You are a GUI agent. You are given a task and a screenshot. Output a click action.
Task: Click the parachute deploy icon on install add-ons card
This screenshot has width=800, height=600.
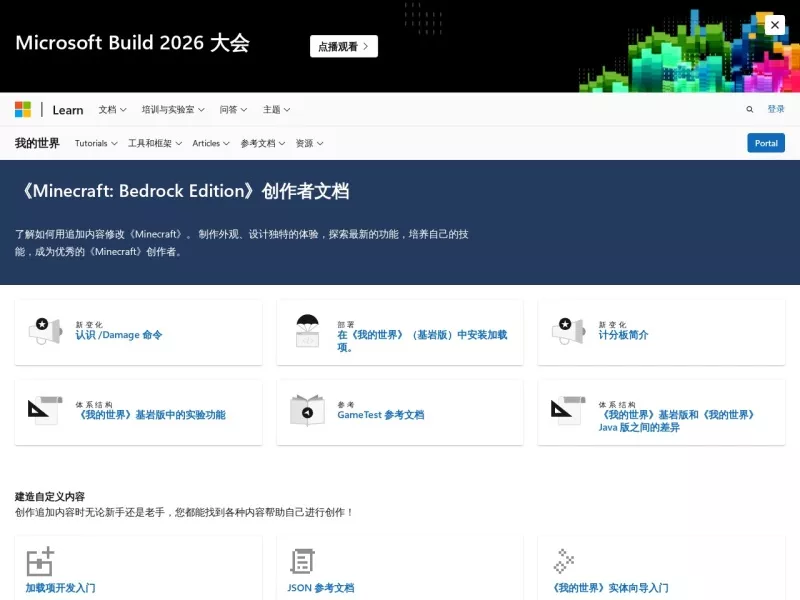(308, 331)
